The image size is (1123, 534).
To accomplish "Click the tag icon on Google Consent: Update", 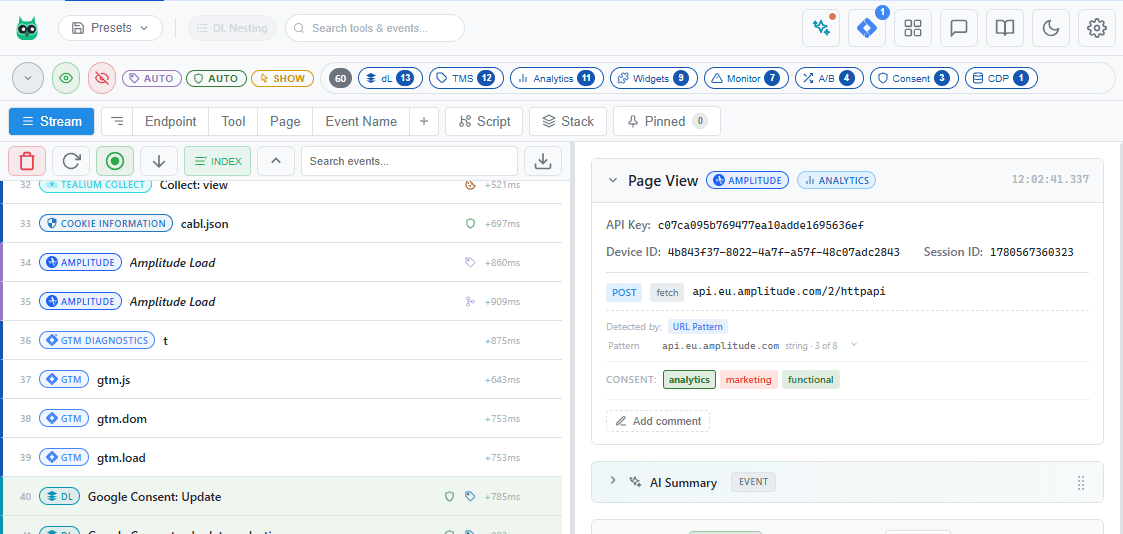I will pyautogui.click(x=470, y=496).
